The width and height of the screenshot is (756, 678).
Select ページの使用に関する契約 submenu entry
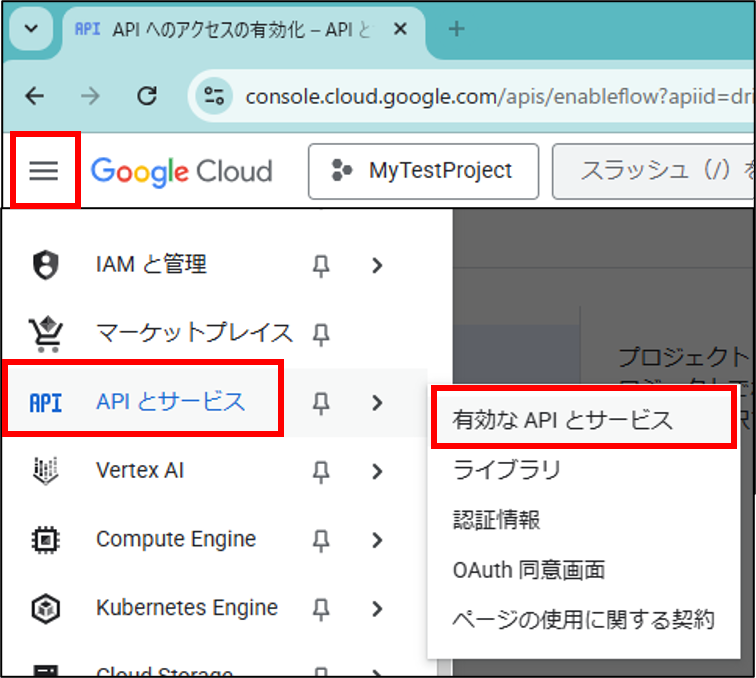coord(583,620)
